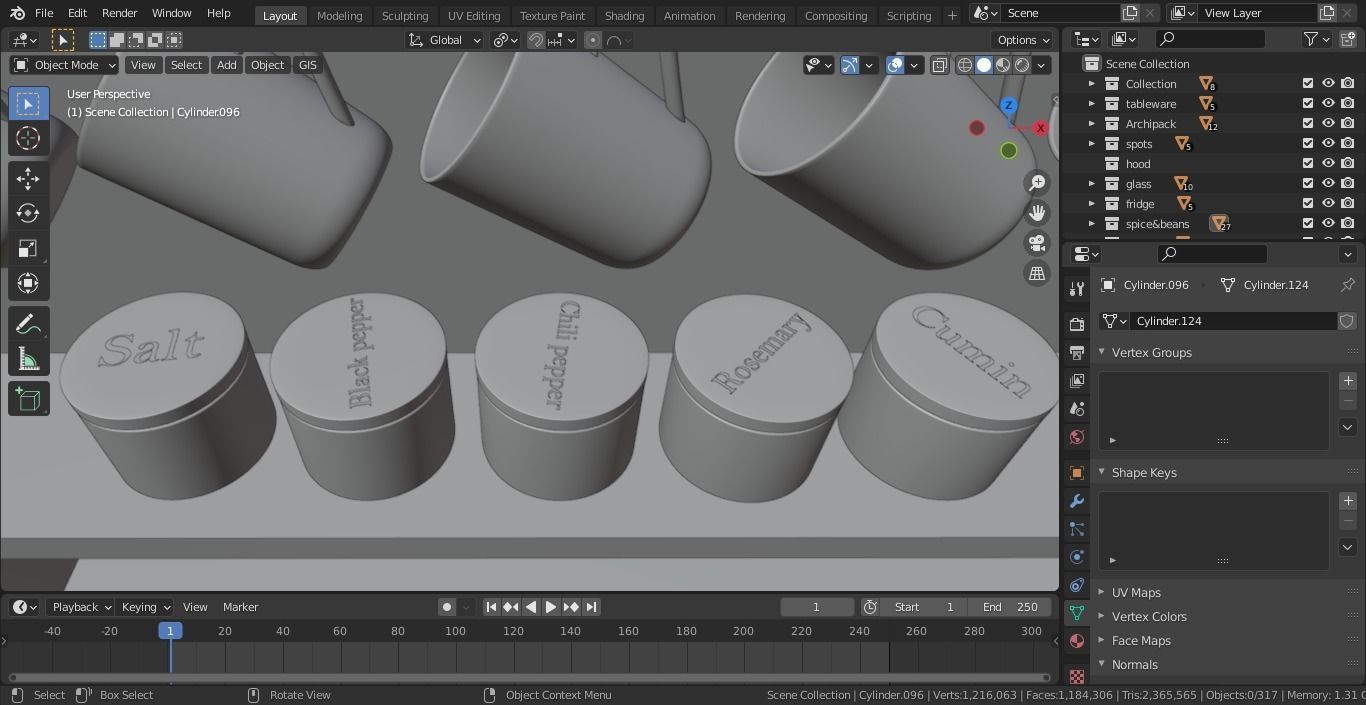Expand the Vertex Colors panel

(x=1102, y=617)
